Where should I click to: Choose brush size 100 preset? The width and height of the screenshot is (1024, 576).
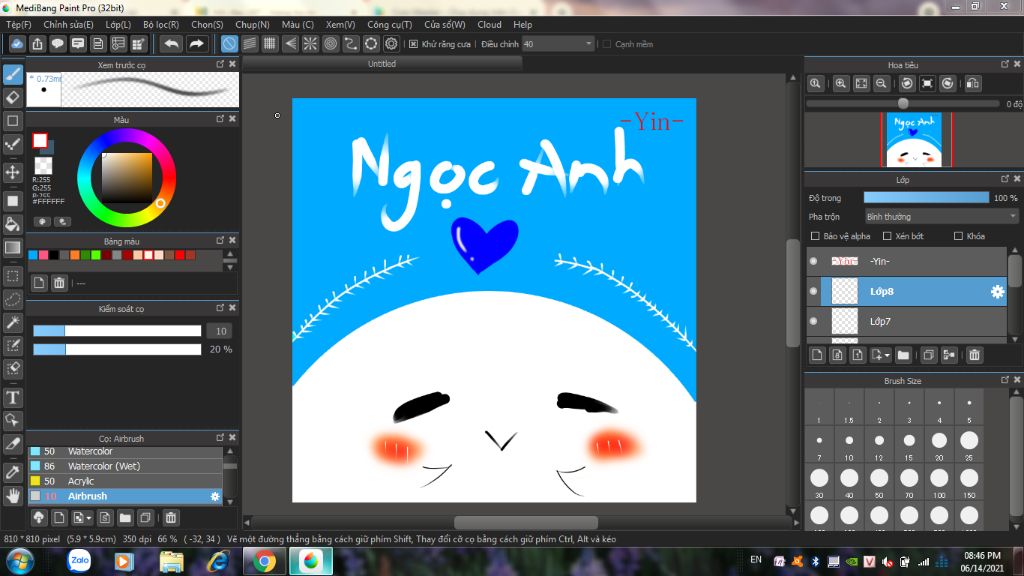(939, 482)
